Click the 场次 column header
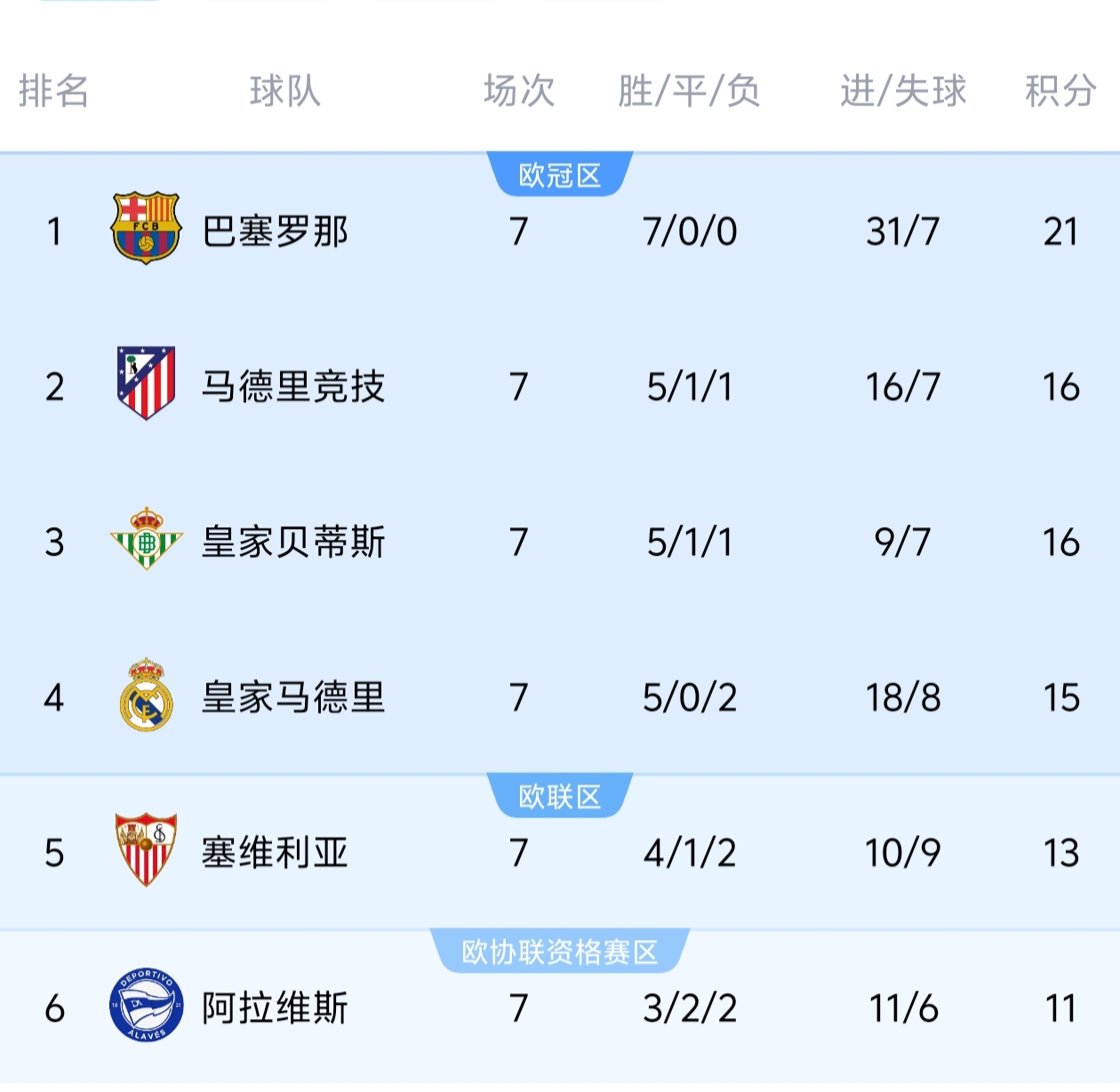 tap(519, 91)
